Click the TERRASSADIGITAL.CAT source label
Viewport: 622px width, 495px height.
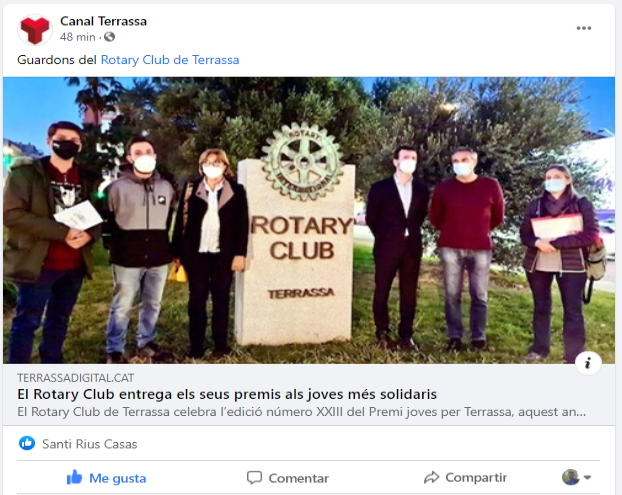point(75,378)
